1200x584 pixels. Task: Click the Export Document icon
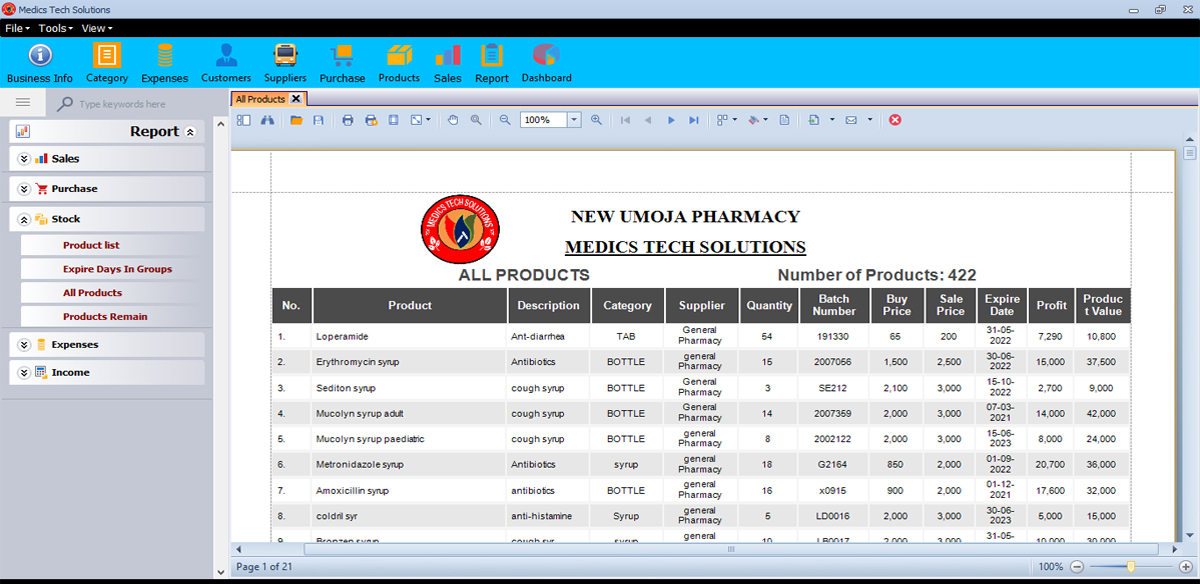click(x=814, y=120)
